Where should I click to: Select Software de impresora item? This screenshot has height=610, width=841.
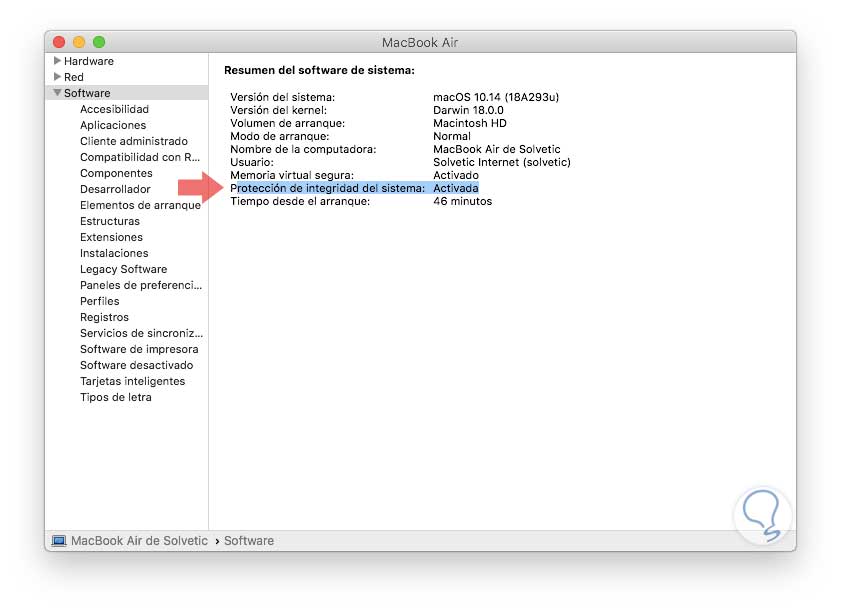[x=139, y=349]
